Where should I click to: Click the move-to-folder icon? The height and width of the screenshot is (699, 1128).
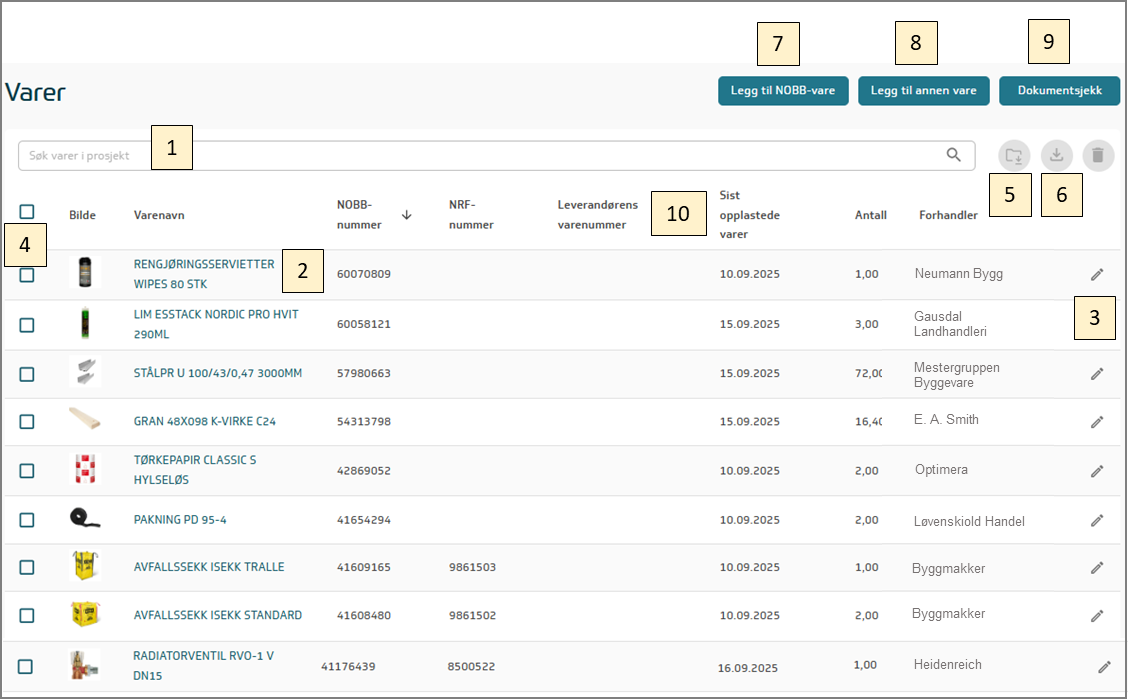(1013, 155)
